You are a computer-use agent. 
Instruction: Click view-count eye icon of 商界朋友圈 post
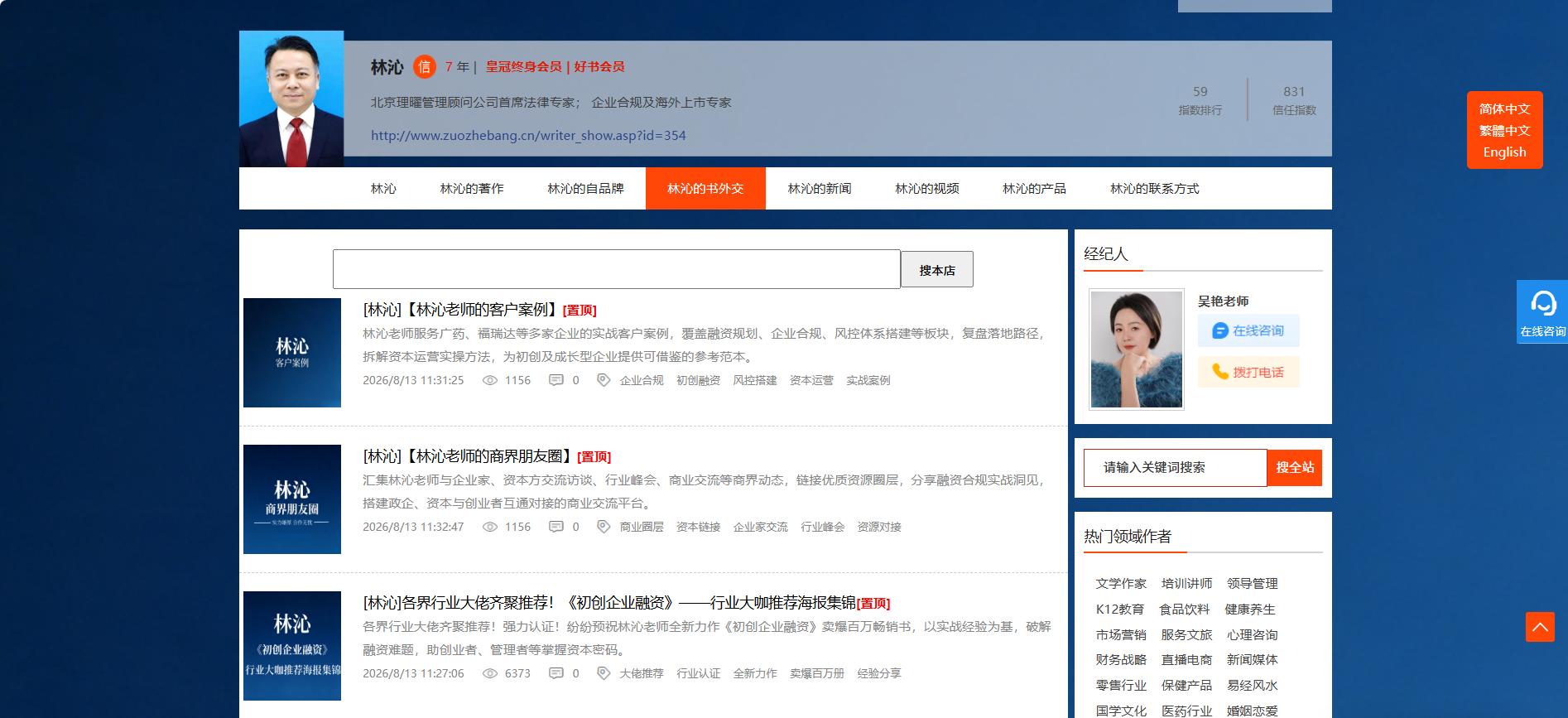[490, 527]
